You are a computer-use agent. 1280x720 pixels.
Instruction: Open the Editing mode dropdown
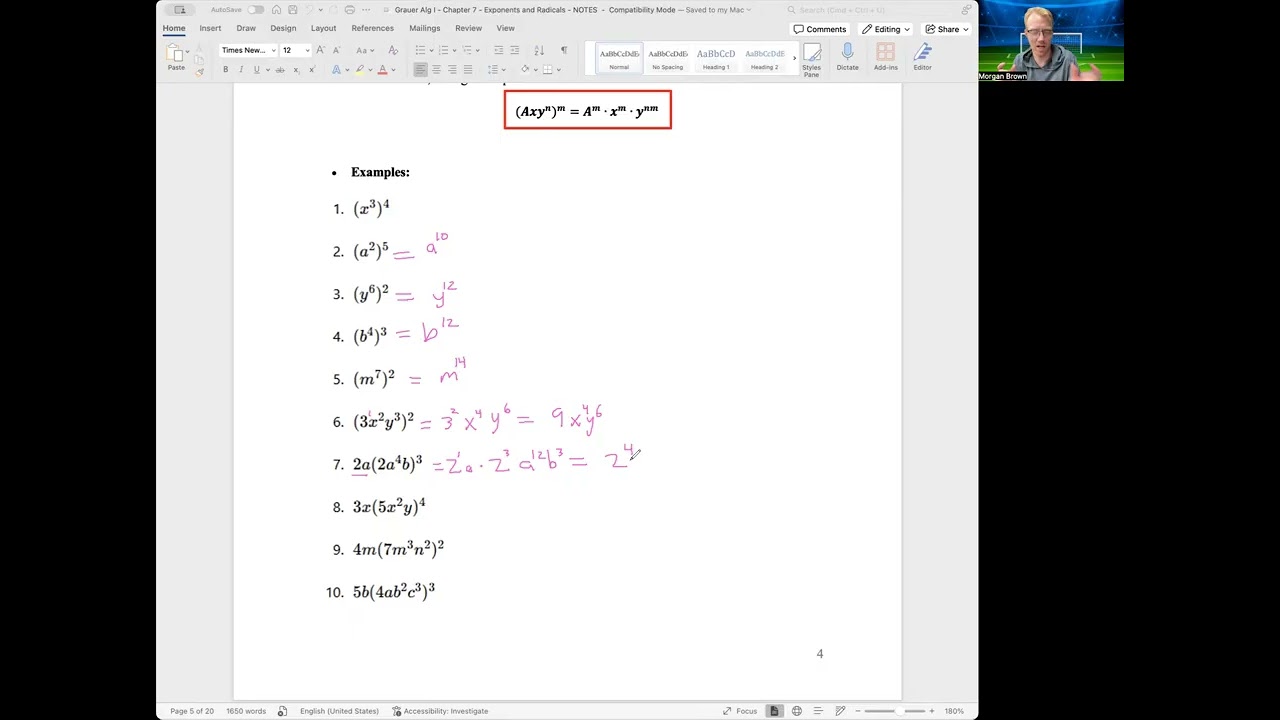(886, 29)
